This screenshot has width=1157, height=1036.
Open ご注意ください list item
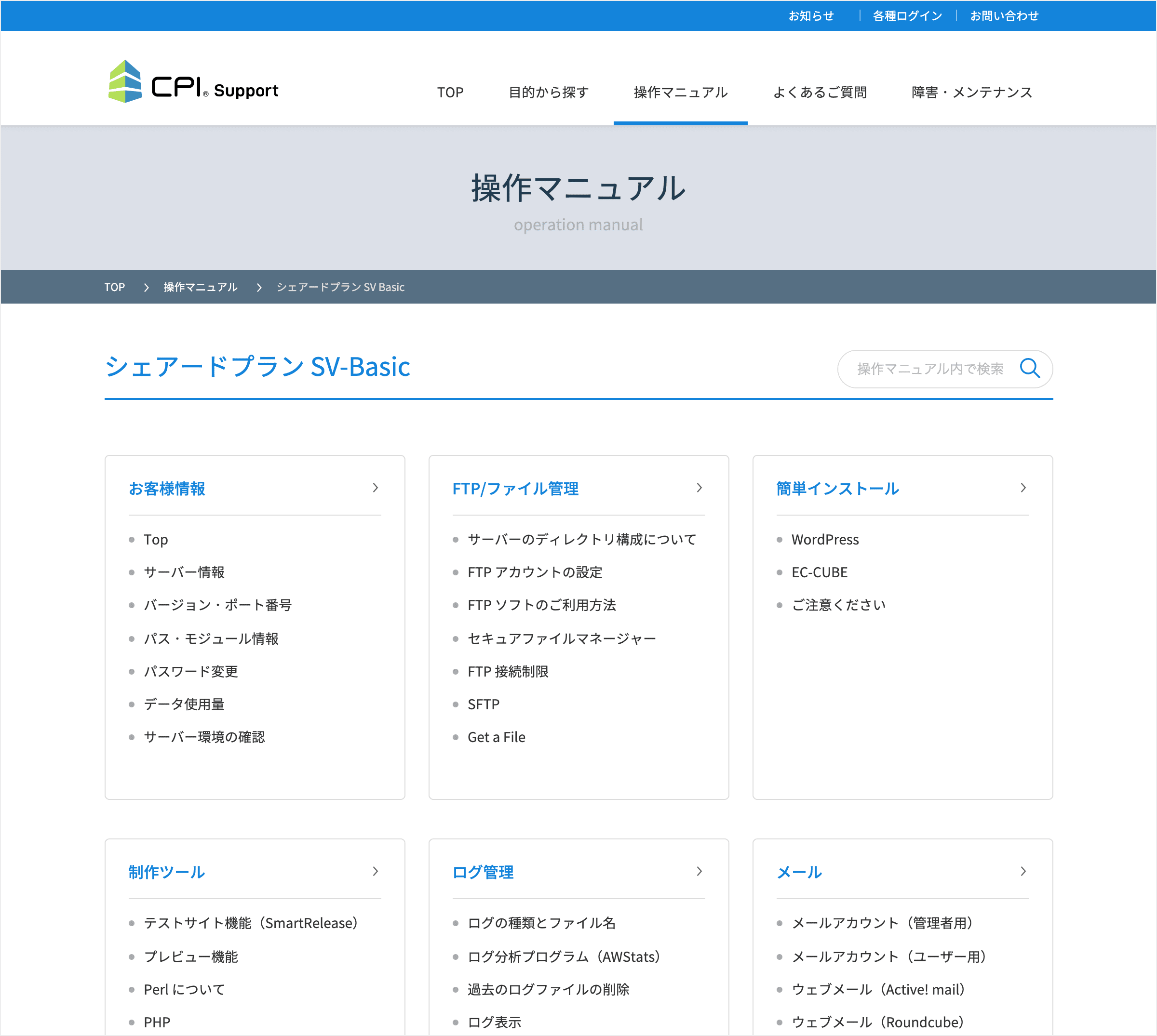(839, 605)
